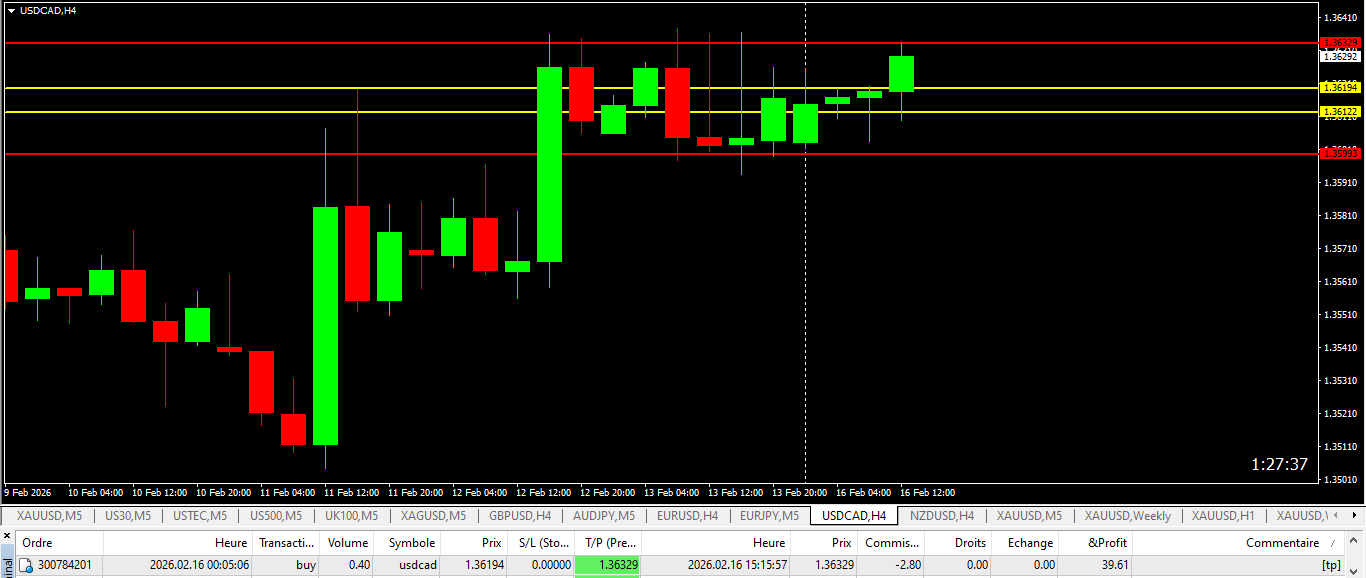1366x578 pixels.
Task: Open the USDCAD,H4 chart title dropdown triangle
Action: tap(11, 10)
